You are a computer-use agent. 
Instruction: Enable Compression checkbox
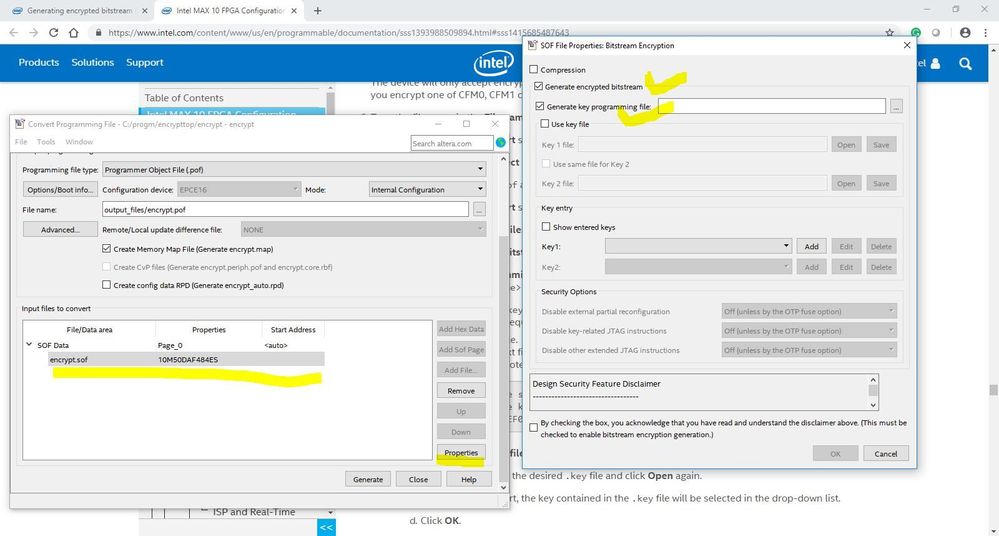point(534,69)
